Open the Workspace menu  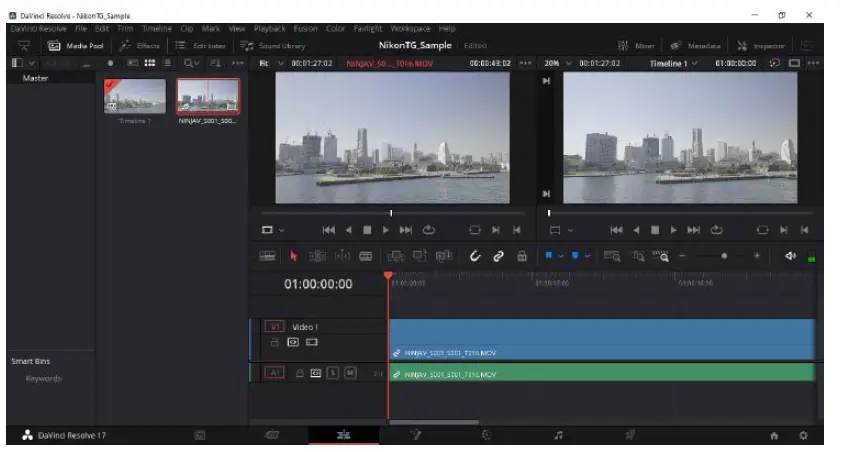pos(413,29)
